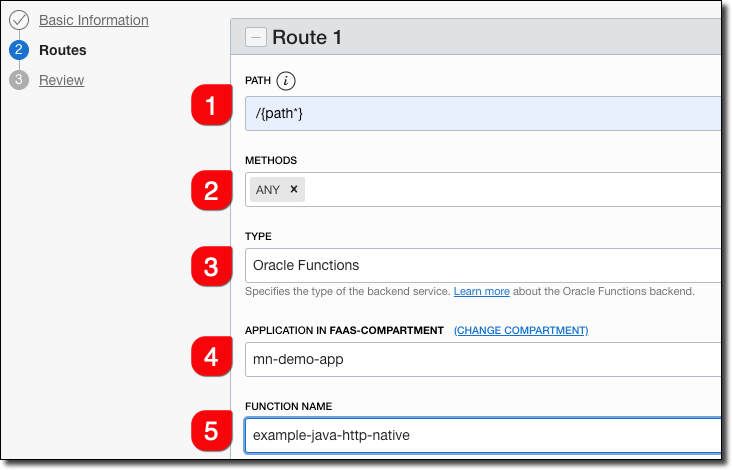Select the Function Name field
732x470 pixels.
pos(480,435)
